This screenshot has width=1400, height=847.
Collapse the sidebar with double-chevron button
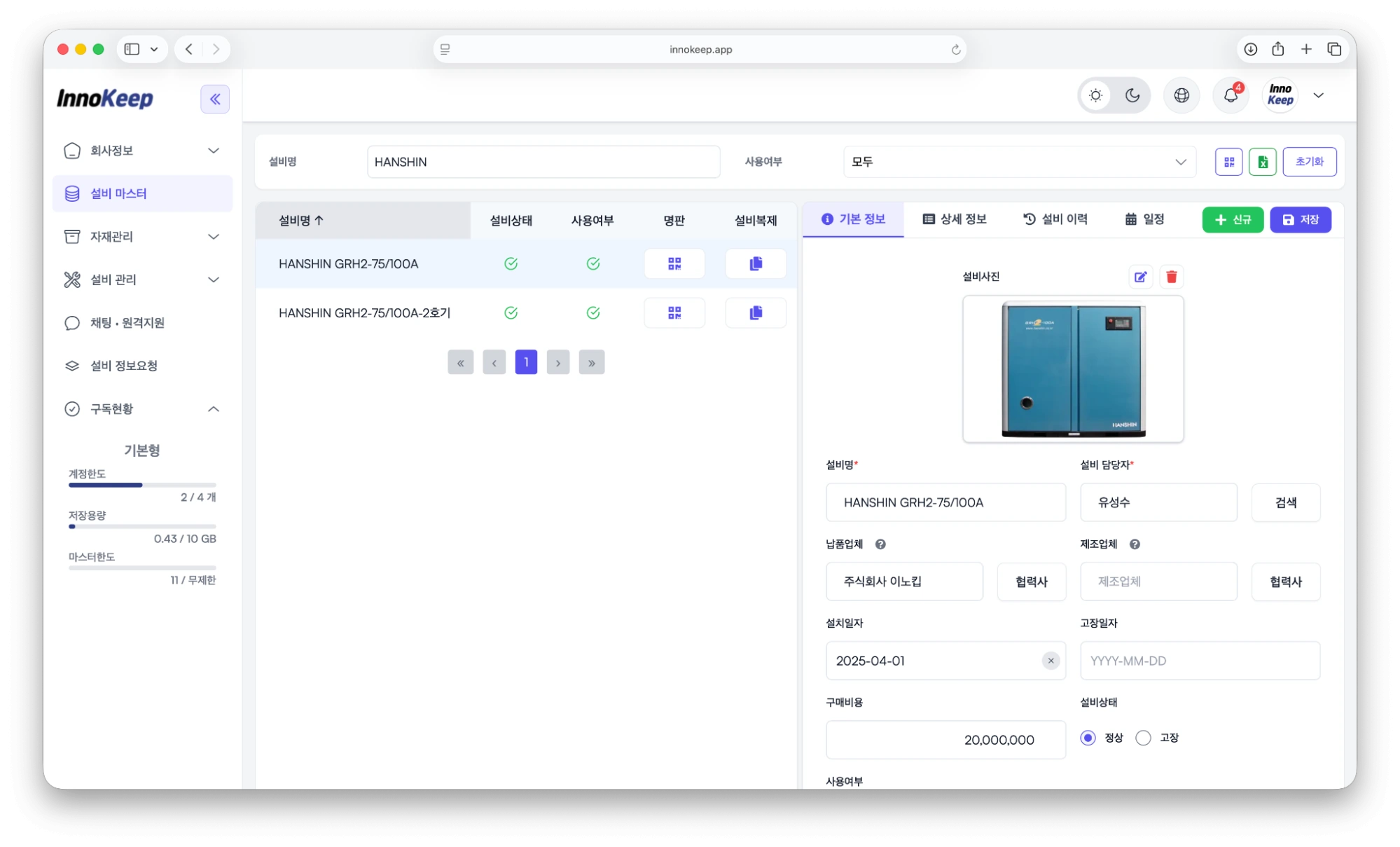click(215, 99)
